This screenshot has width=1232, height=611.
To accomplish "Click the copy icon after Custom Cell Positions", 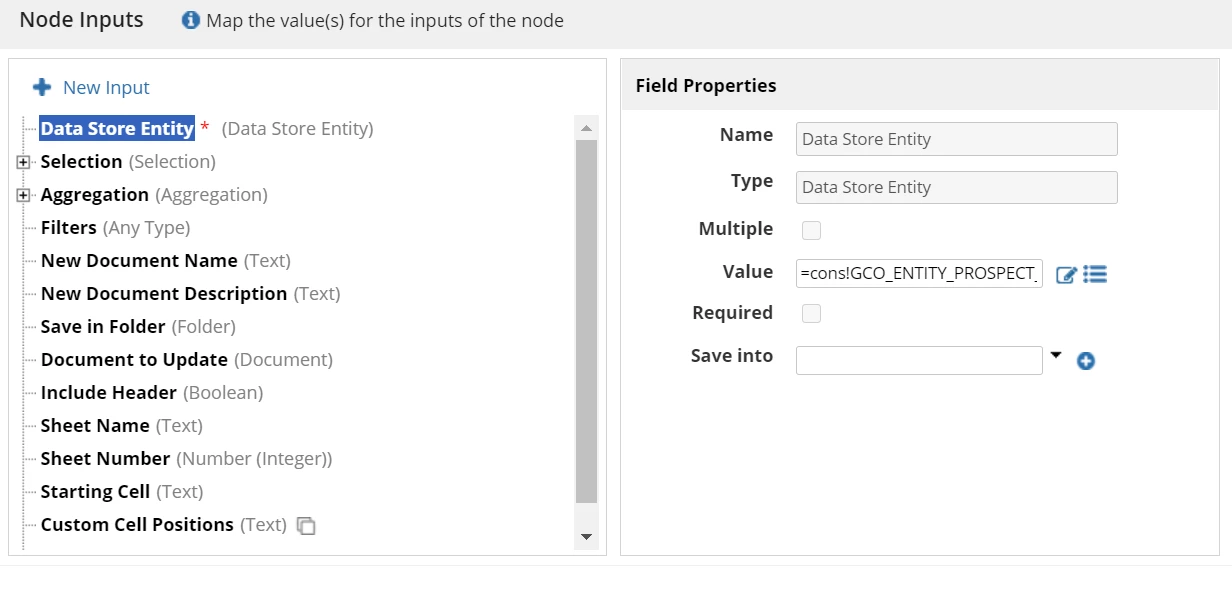I will 307,526.
